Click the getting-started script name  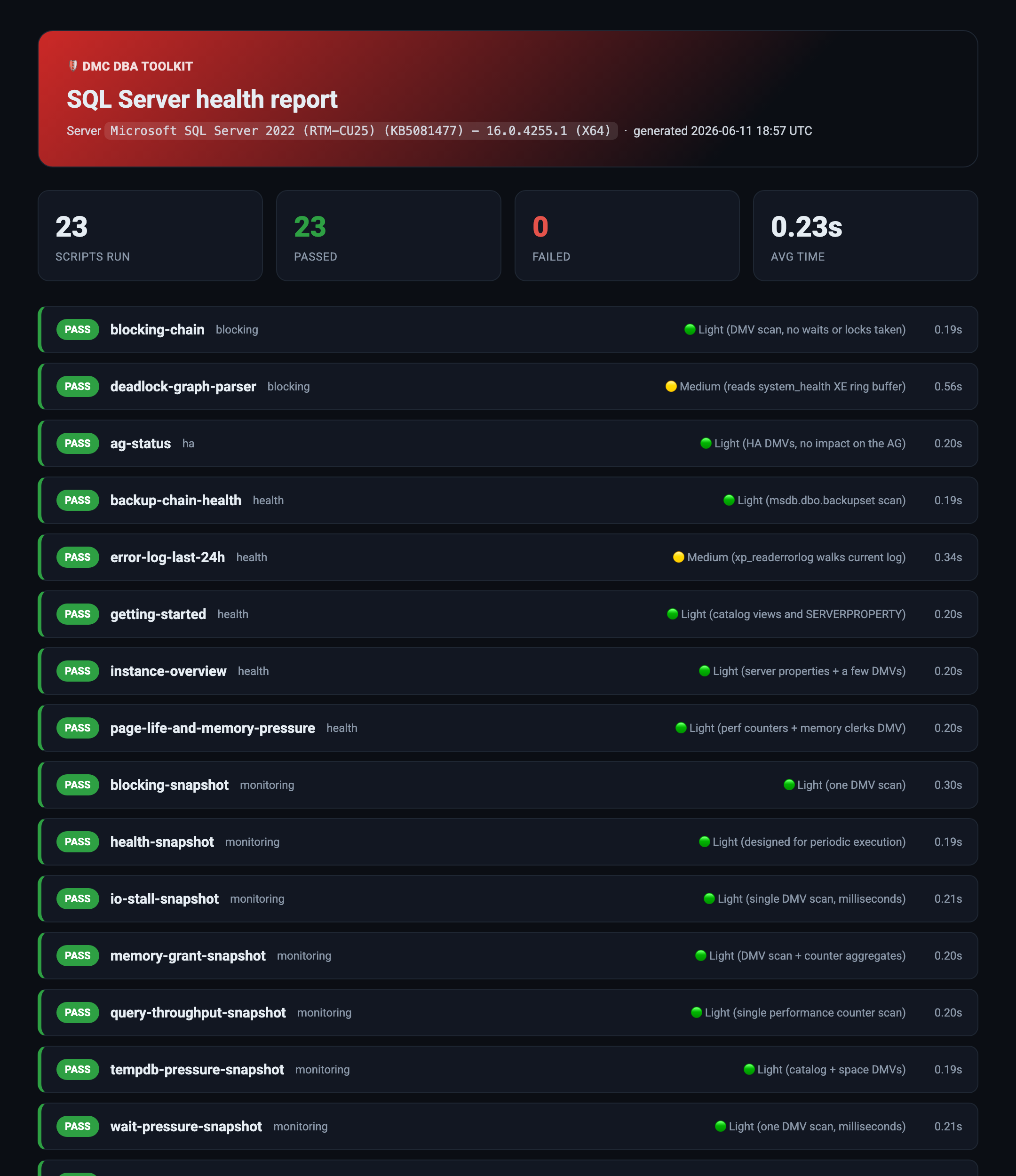[x=159, y=614]
